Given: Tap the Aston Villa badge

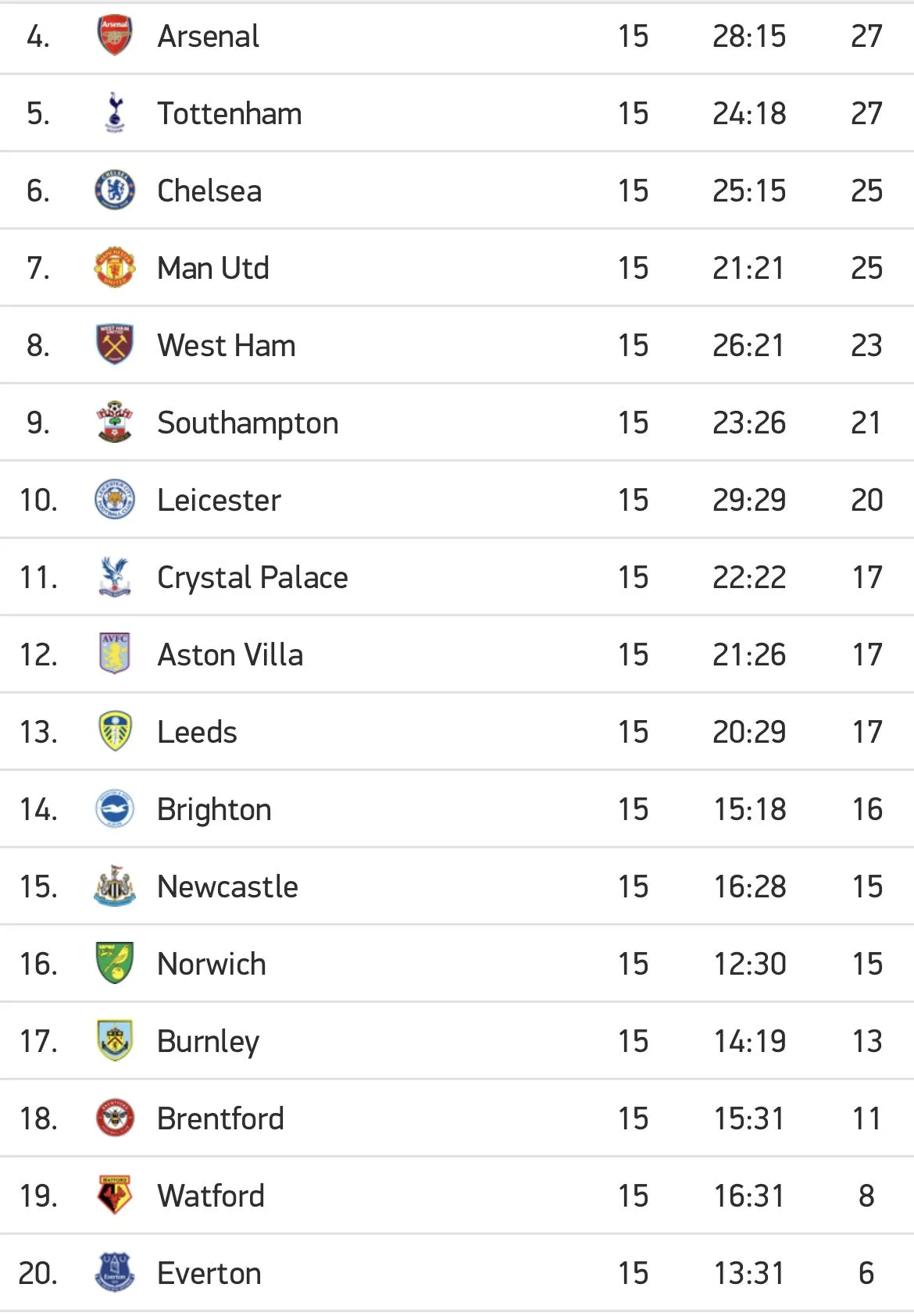Looking at the screenshot, I should tap(115, 654).
